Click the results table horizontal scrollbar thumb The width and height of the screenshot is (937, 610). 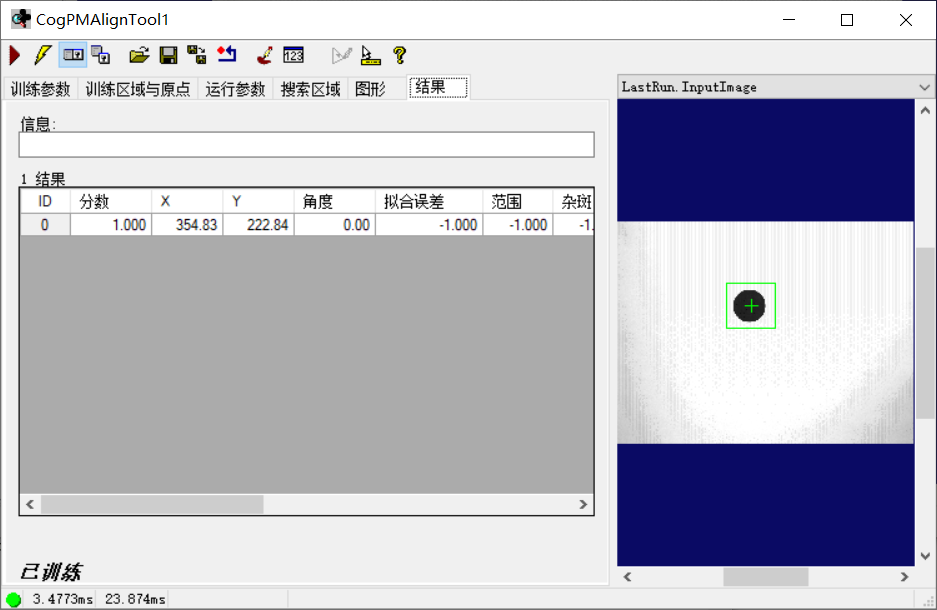pos(152,504)
